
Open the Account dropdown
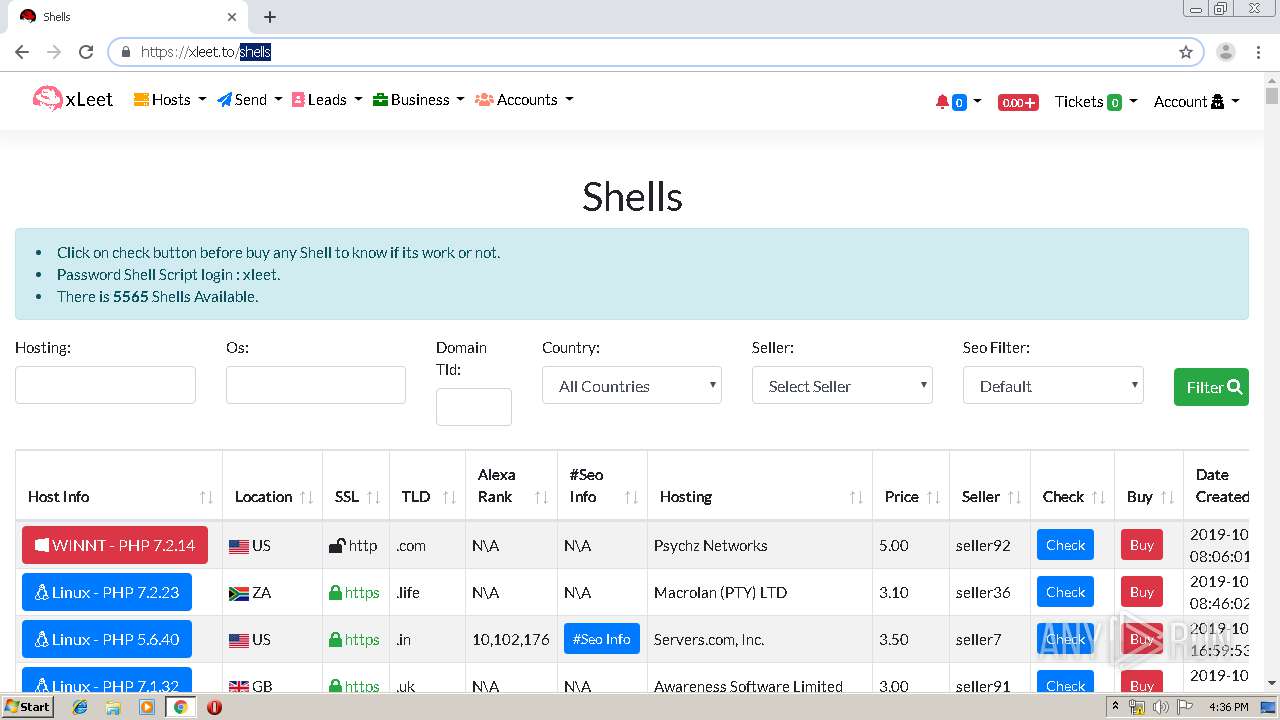[1196, 101]
